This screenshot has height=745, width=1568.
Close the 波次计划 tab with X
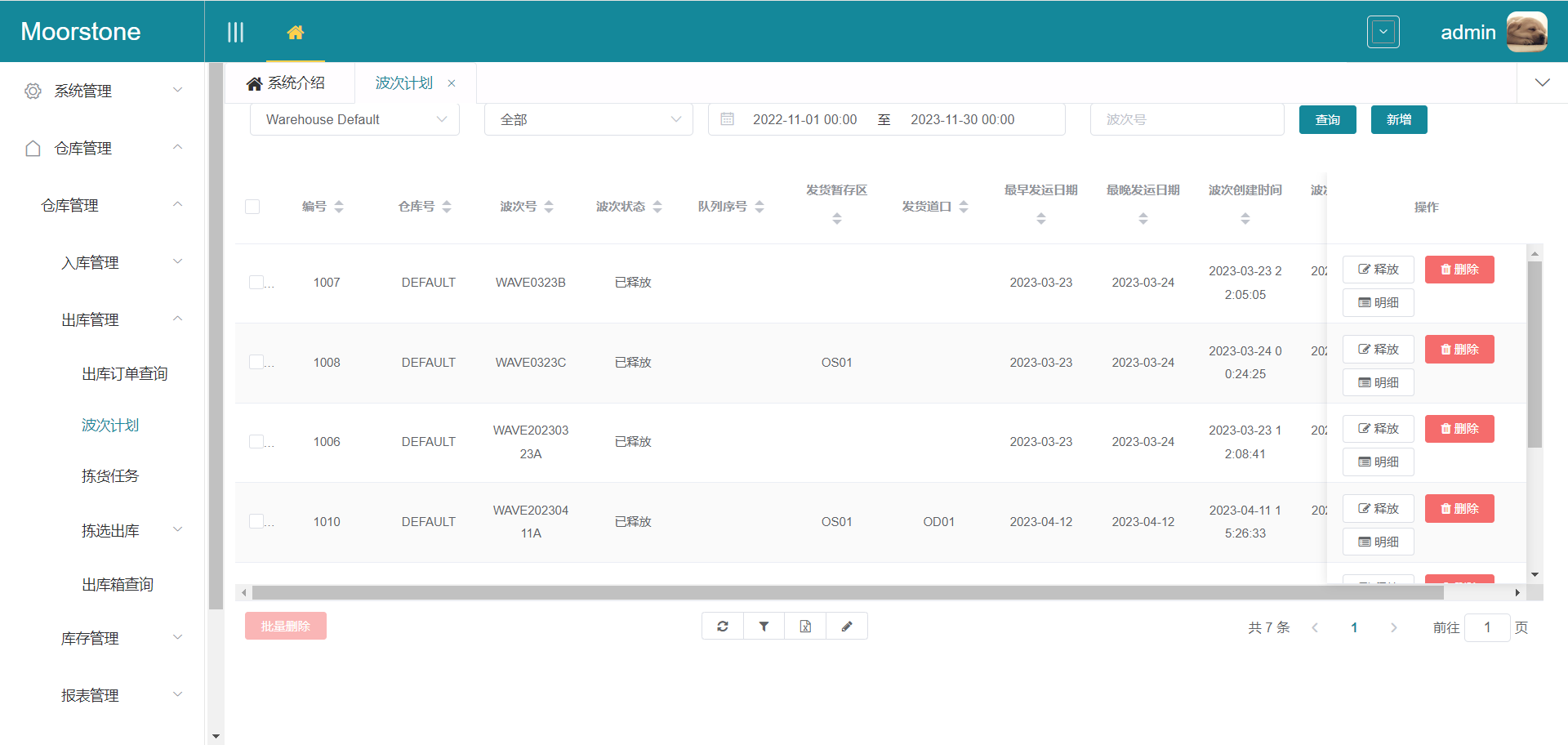[452, 83]
